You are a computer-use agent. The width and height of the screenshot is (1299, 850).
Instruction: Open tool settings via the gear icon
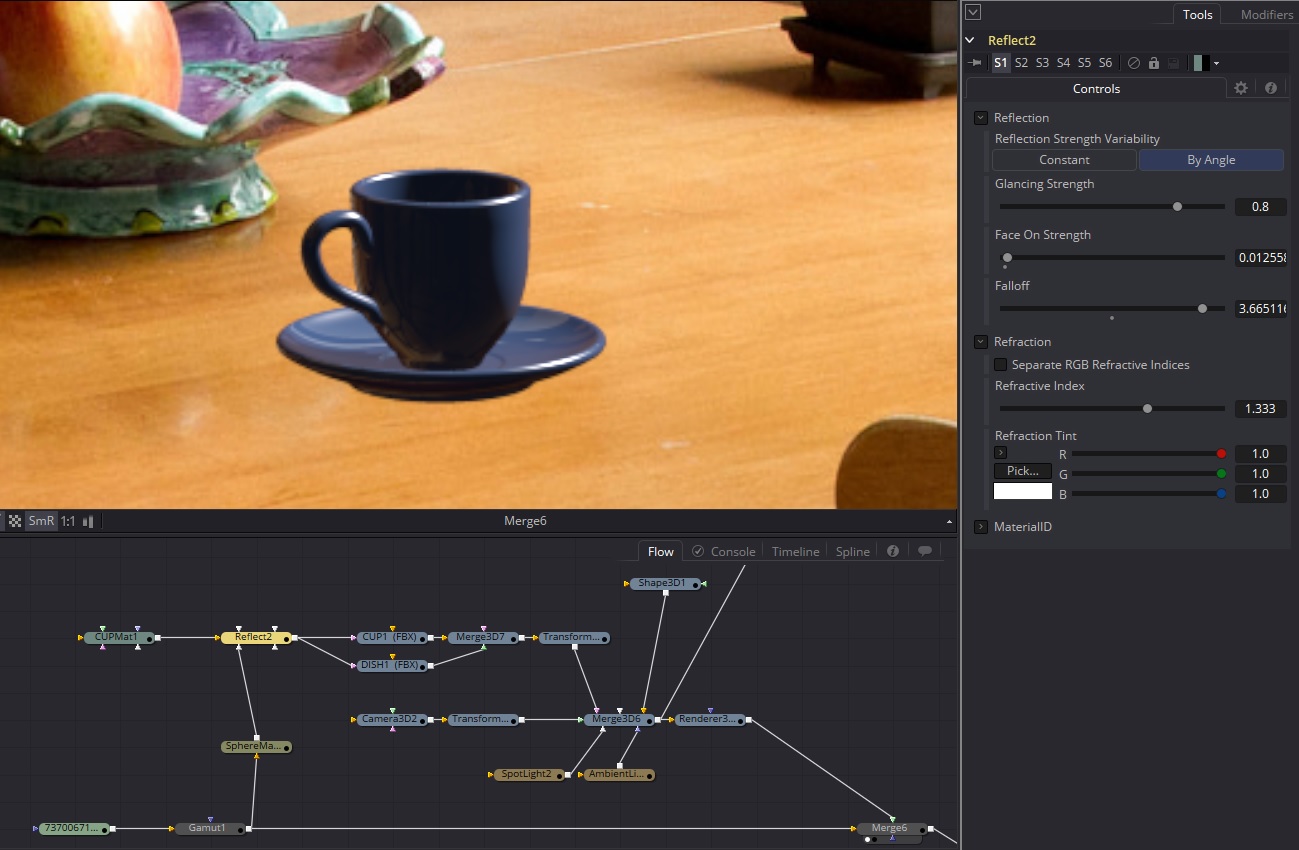pos(1241,88)
